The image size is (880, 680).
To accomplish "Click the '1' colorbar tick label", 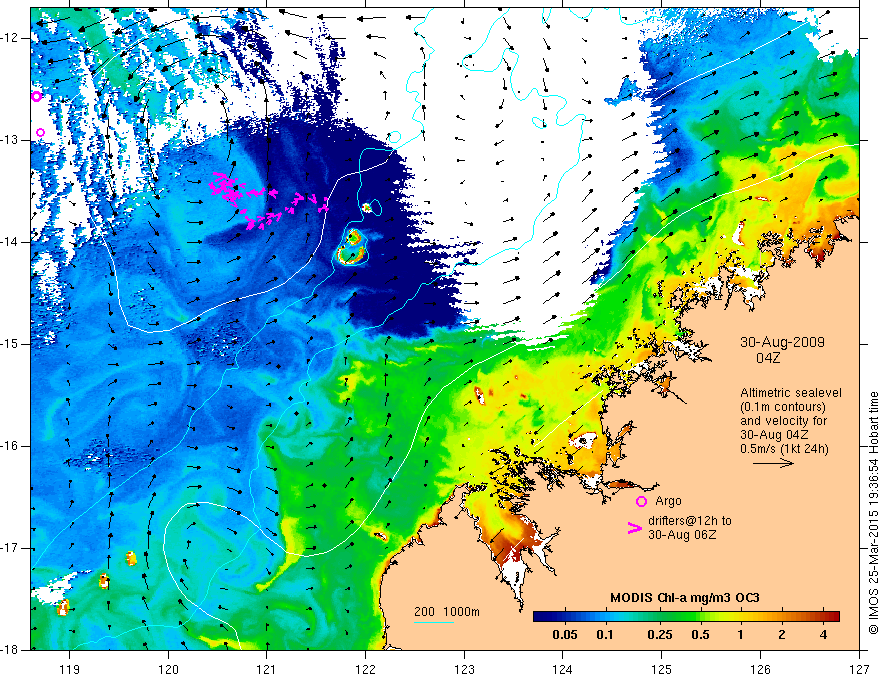I will (741, 635).
